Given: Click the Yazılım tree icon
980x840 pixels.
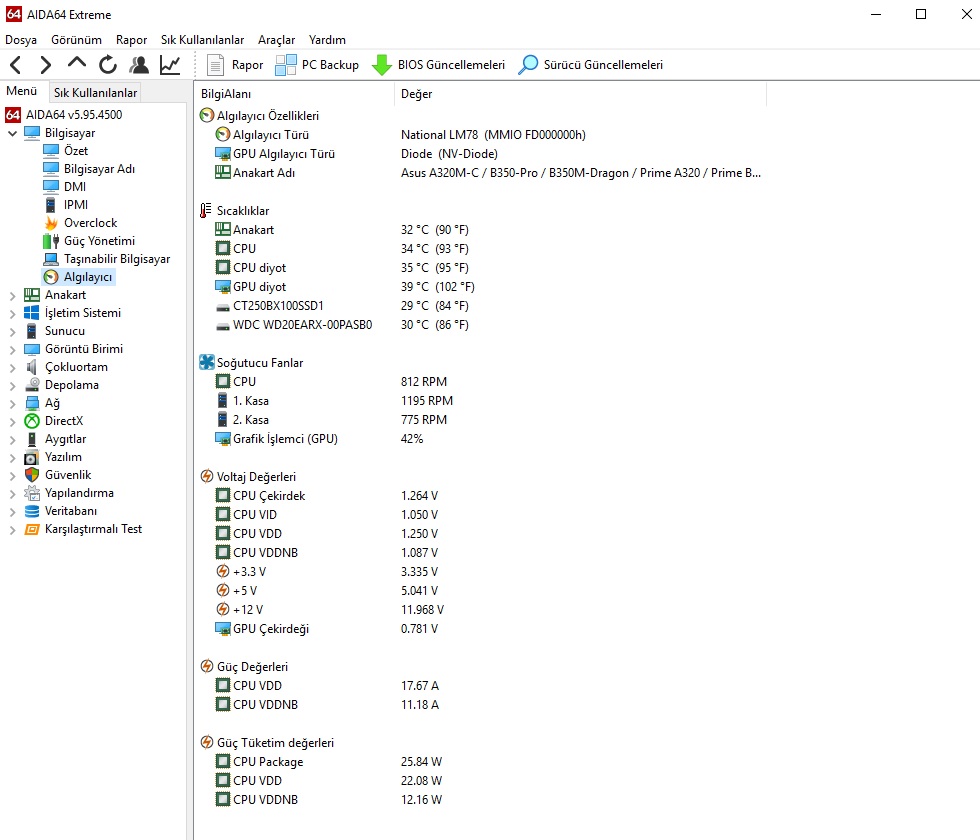Looking at the screenshot, I should coord(32,458).
